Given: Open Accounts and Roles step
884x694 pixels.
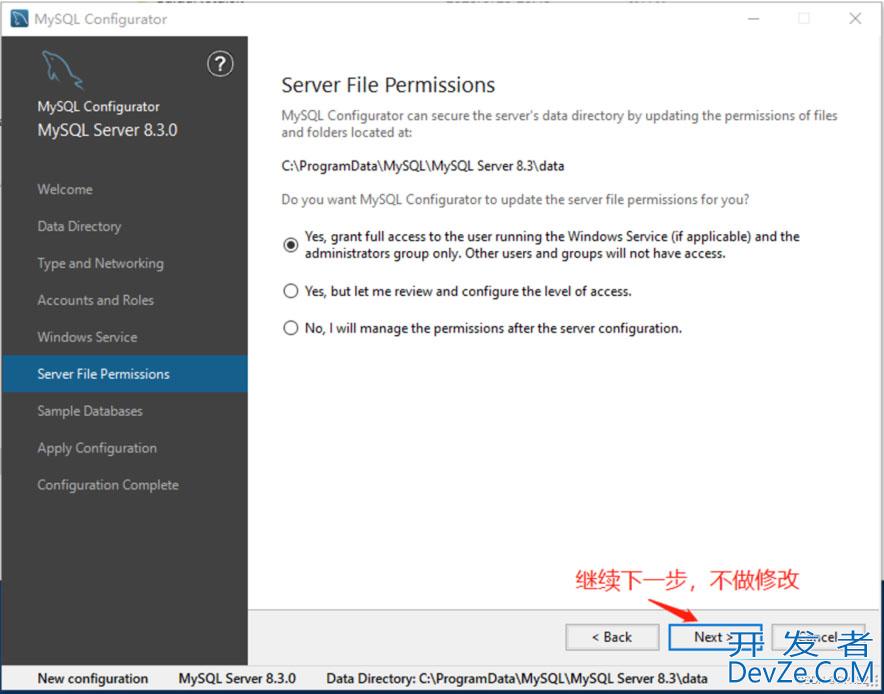Looking at the screenshot, I should 95,300.
